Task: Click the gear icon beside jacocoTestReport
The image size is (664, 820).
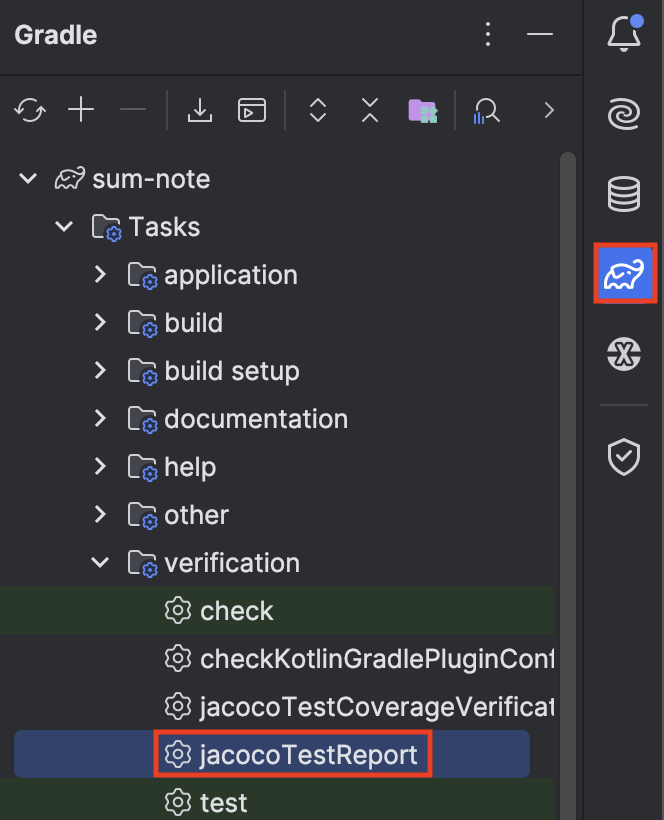Action: pos(178,754)
